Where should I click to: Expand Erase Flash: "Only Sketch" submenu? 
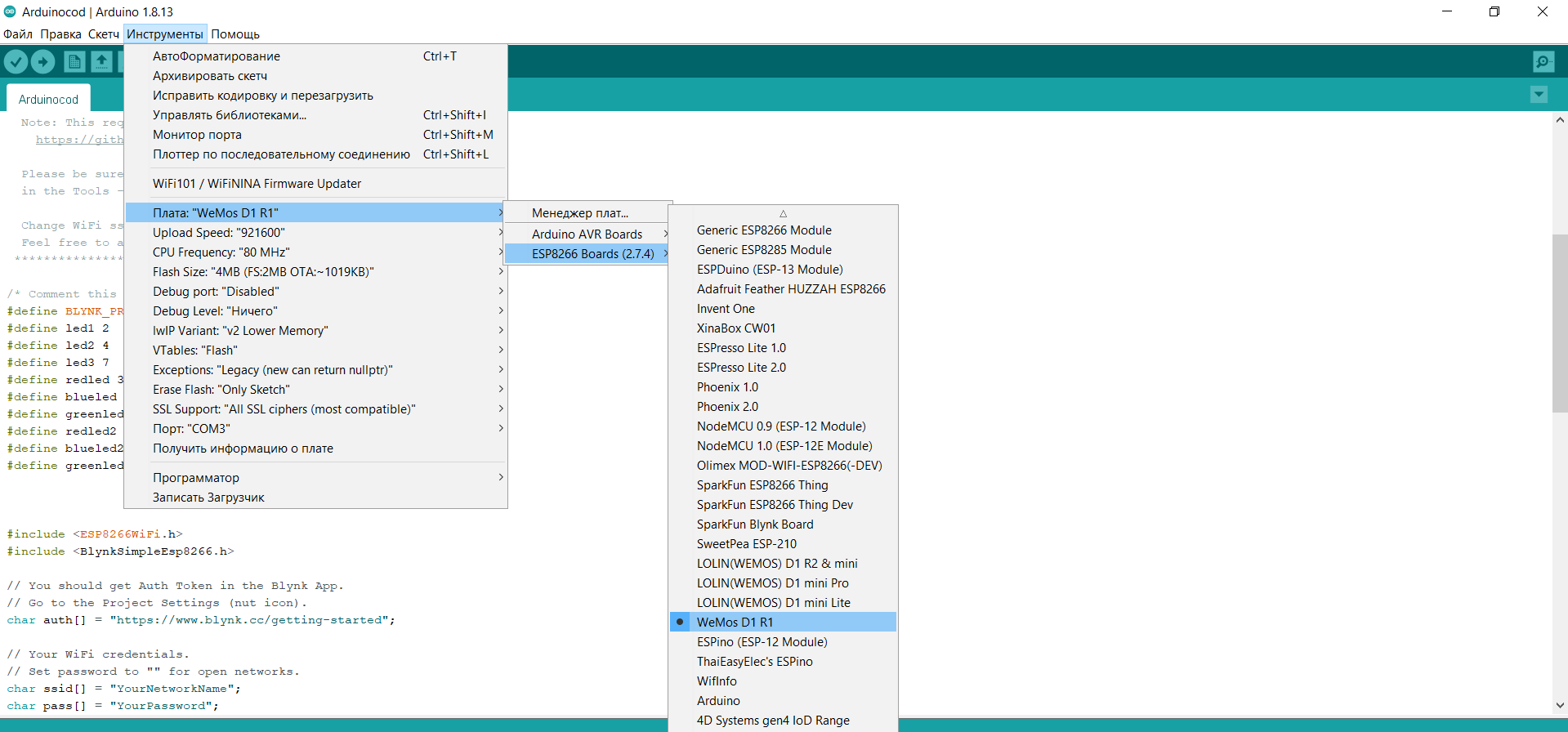pos(315,390)
